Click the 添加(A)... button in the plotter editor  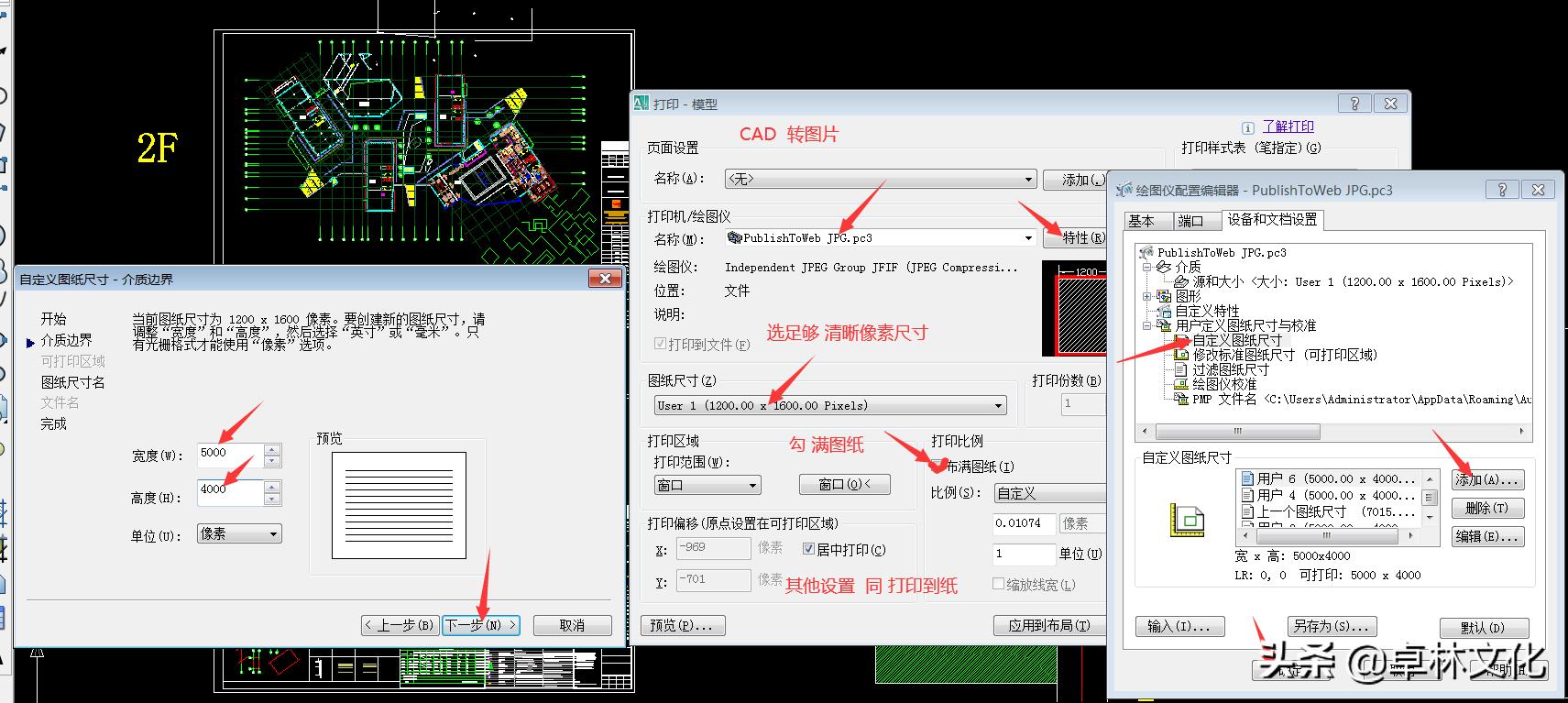pos(1488,479)
